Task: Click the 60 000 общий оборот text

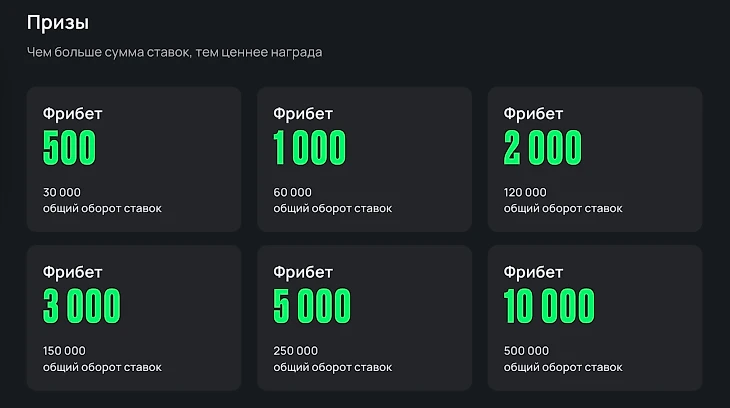Action: [331, 200]
